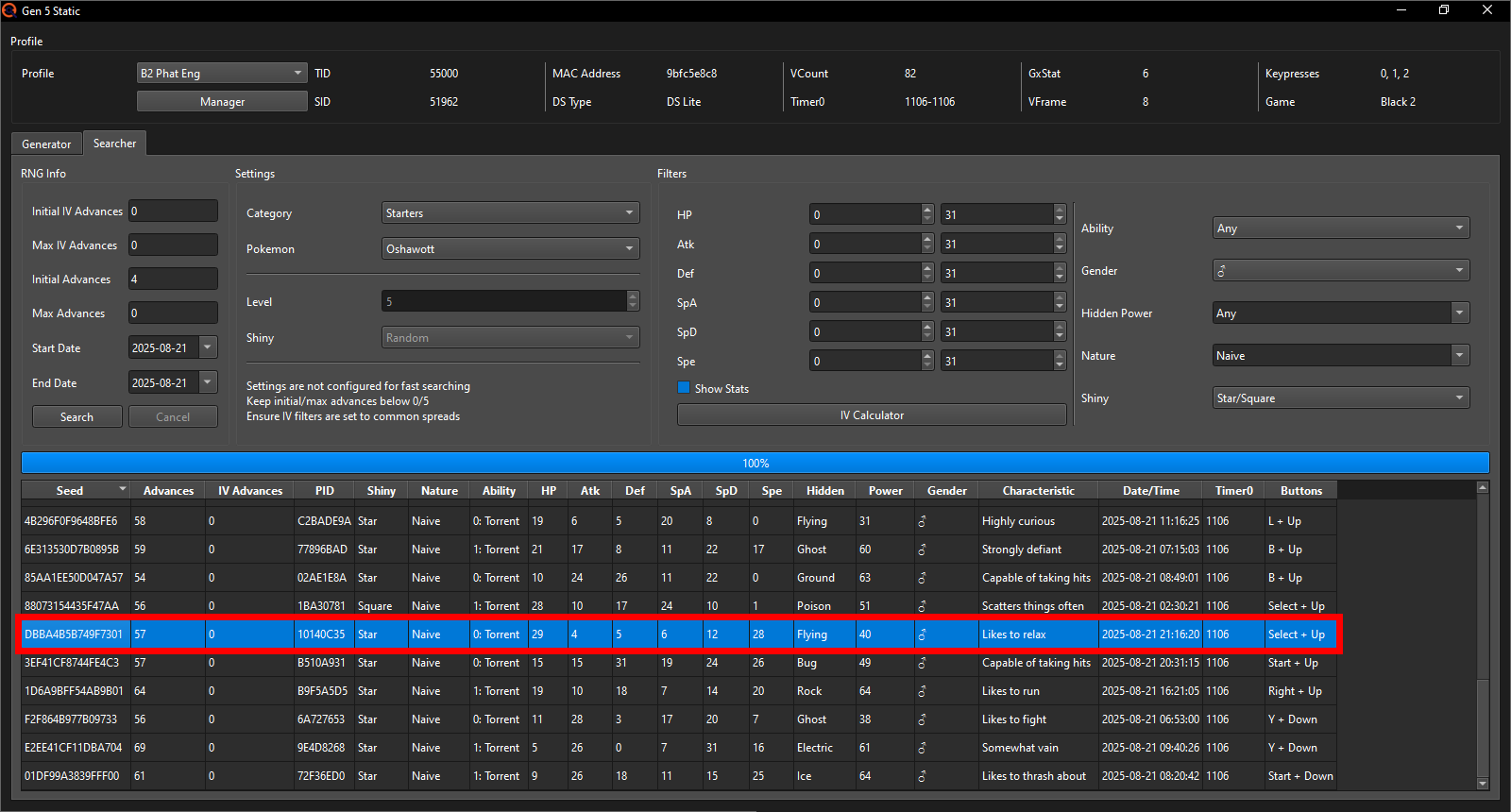Expand the Nature filter dropdown
The image size is (1511, 812).
pos(1460,356)
